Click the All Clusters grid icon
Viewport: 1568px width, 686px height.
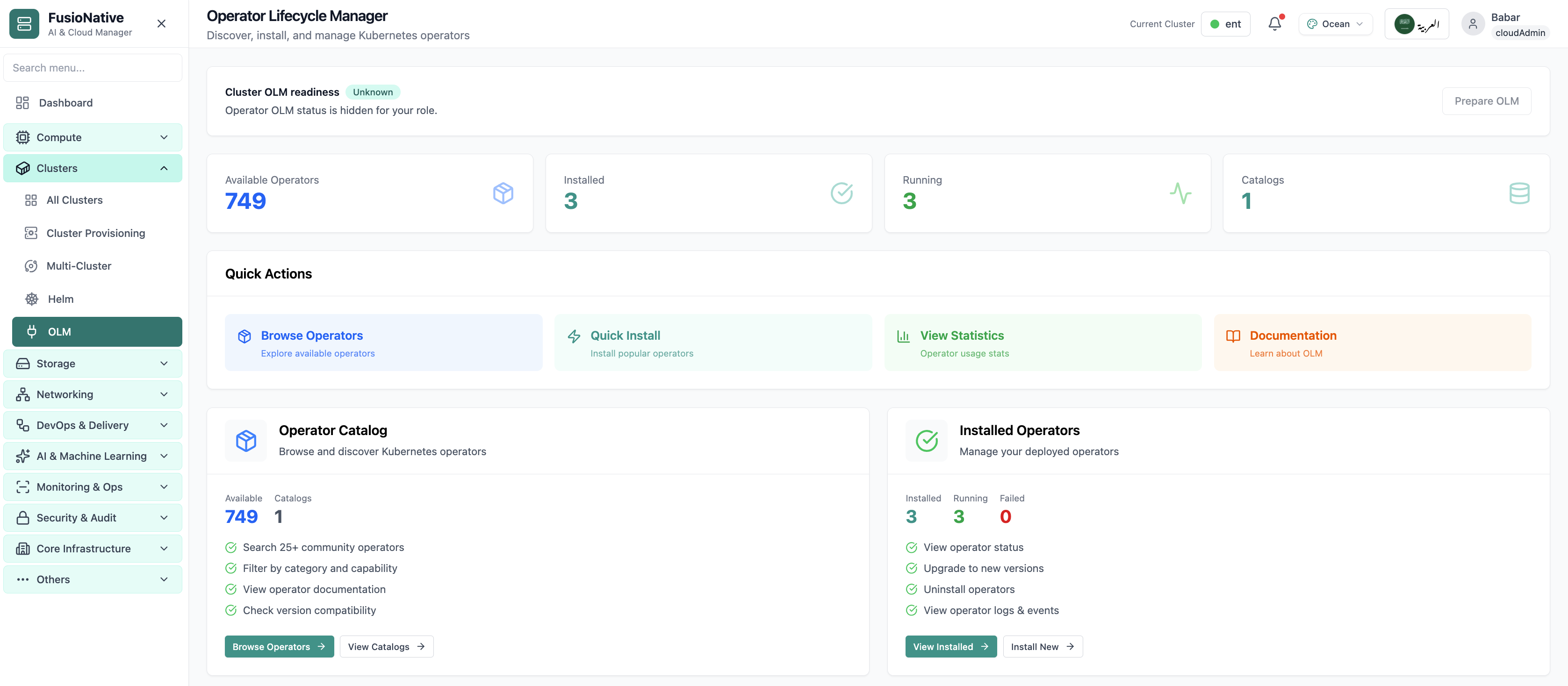pyautogui.click(x=31, y=200)
